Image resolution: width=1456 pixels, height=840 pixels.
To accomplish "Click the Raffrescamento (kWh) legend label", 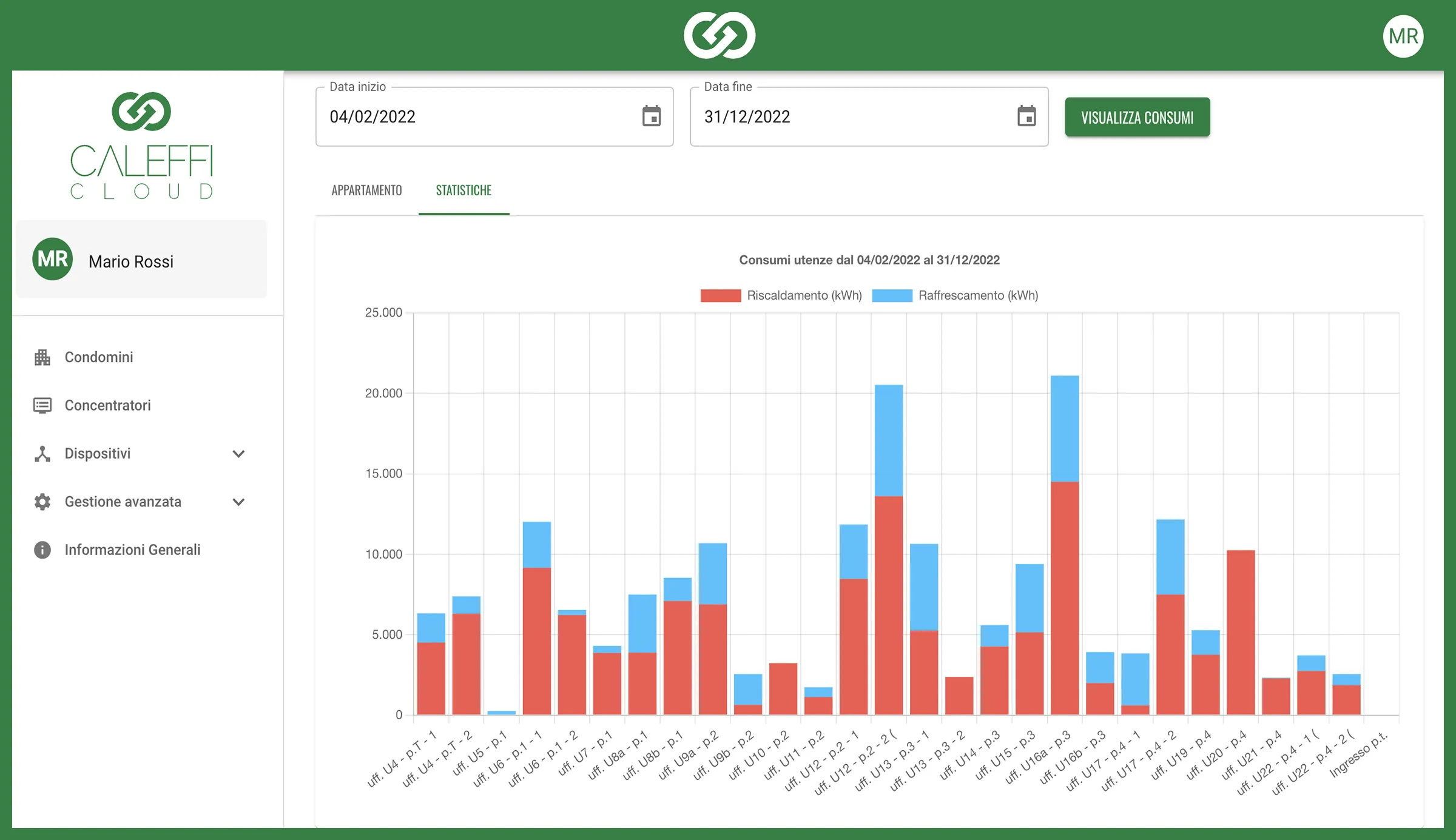I will (x=978, y=295).
